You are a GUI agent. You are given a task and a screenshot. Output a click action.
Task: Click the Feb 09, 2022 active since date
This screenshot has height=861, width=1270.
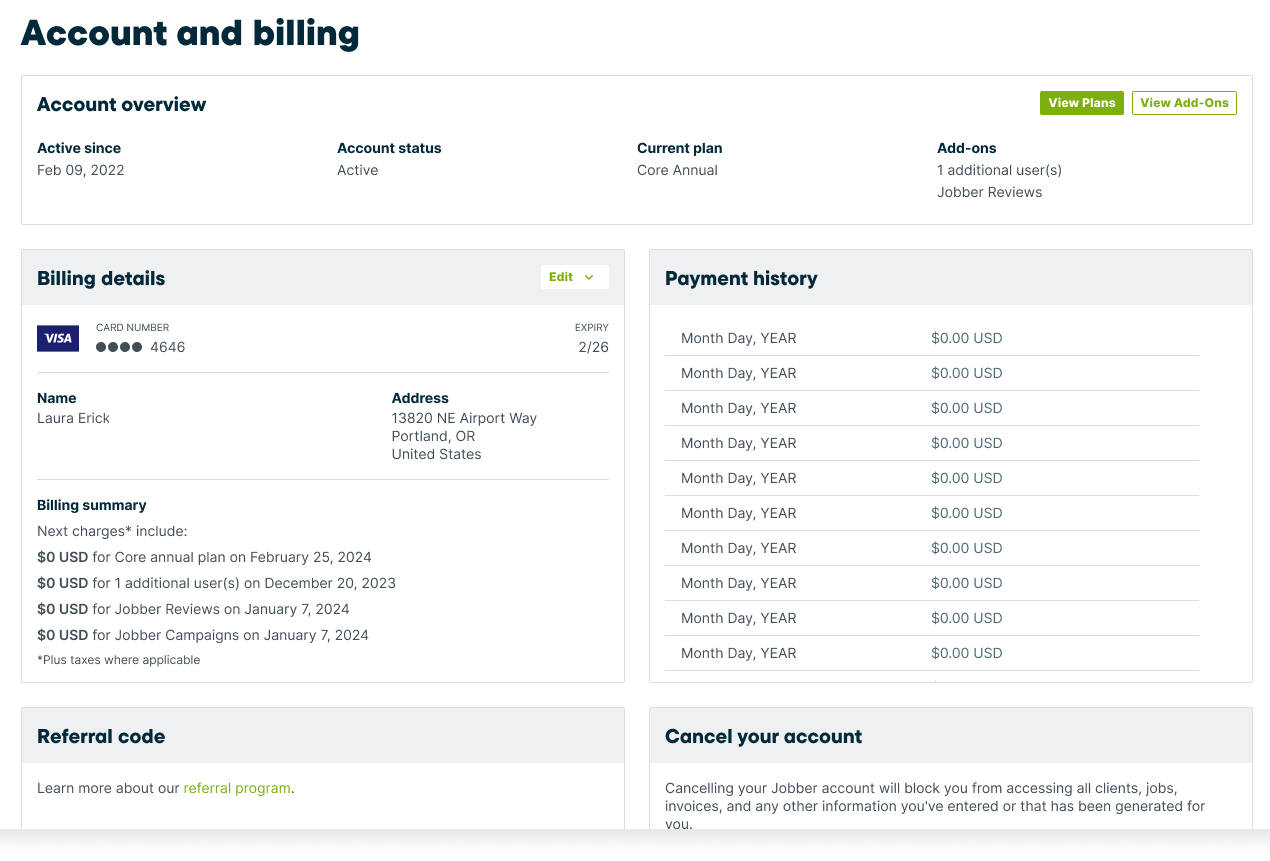click(81, 170)
